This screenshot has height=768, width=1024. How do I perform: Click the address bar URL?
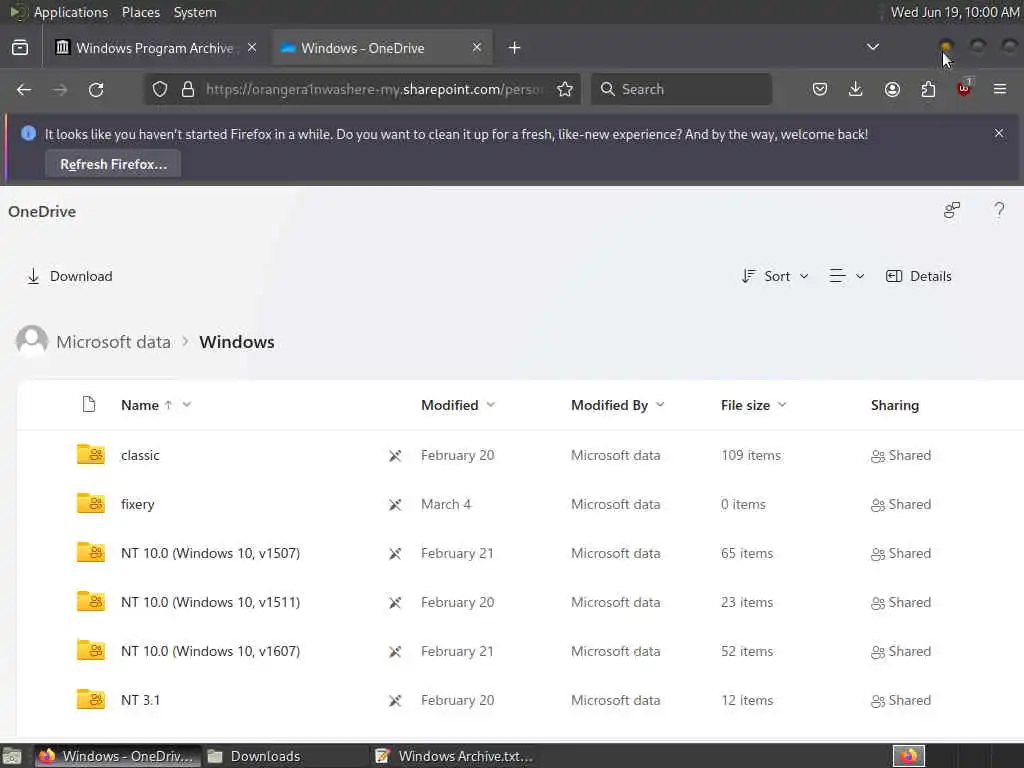(374, 89)
